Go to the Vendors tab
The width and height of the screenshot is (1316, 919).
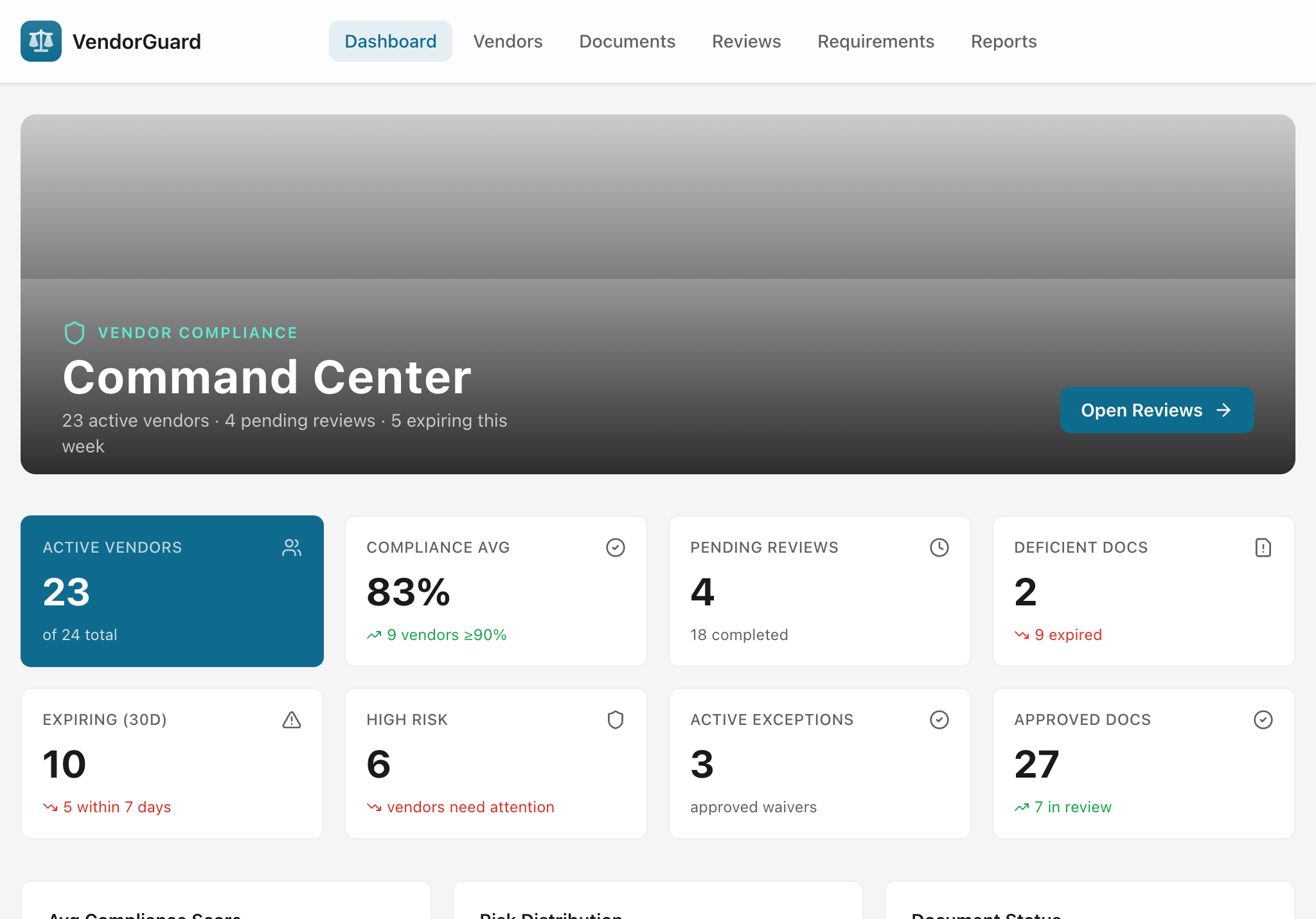[508, 41]
